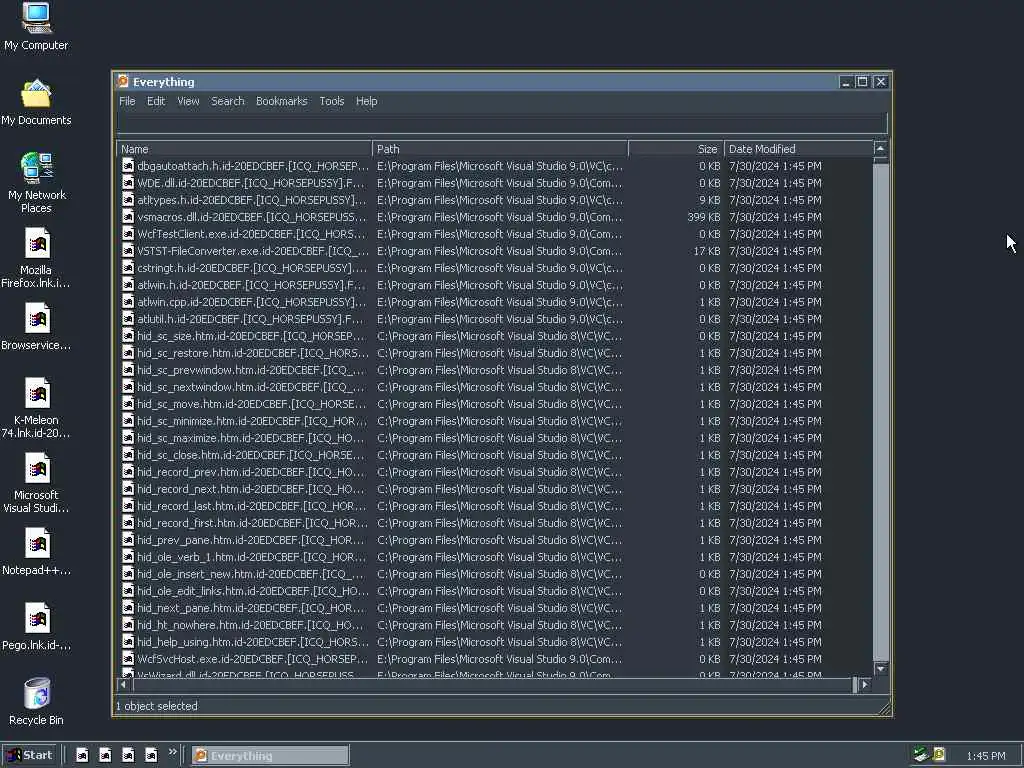Select hid_sc_nextwindow.htm result row
The width and height of the screenshot is (1024, 768).
click(494, 387)
